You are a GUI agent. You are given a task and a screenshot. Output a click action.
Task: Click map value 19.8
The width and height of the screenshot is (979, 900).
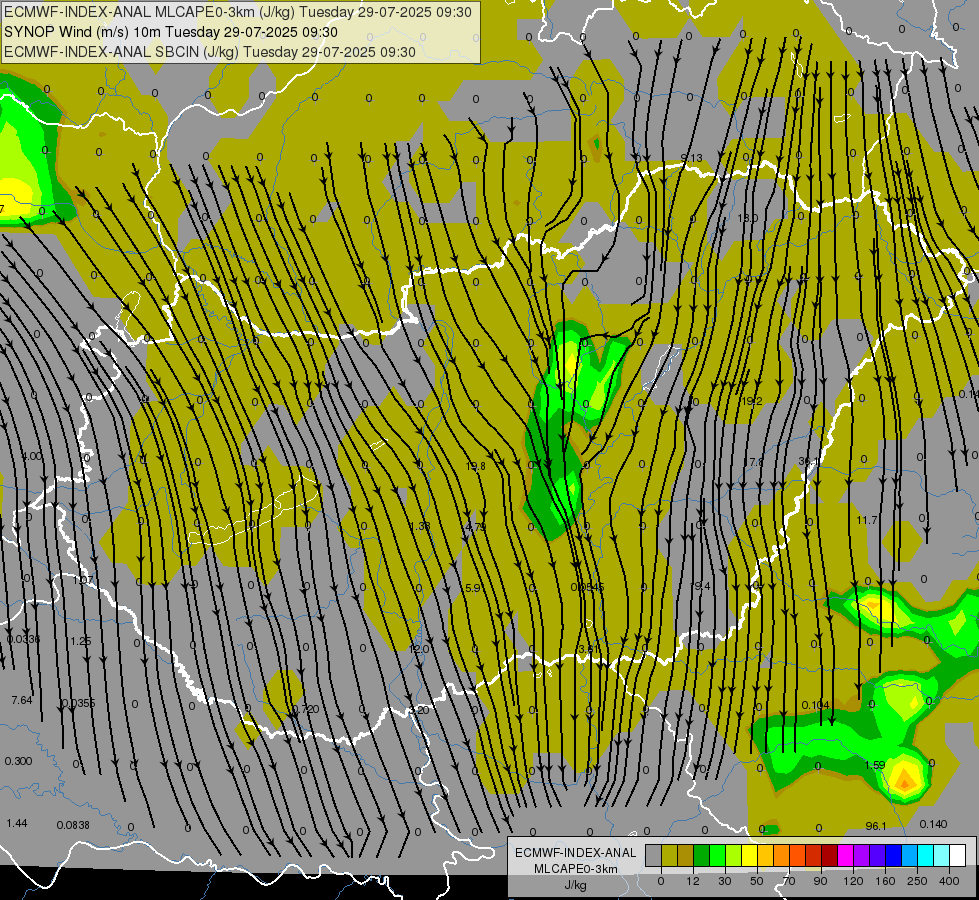476,466
